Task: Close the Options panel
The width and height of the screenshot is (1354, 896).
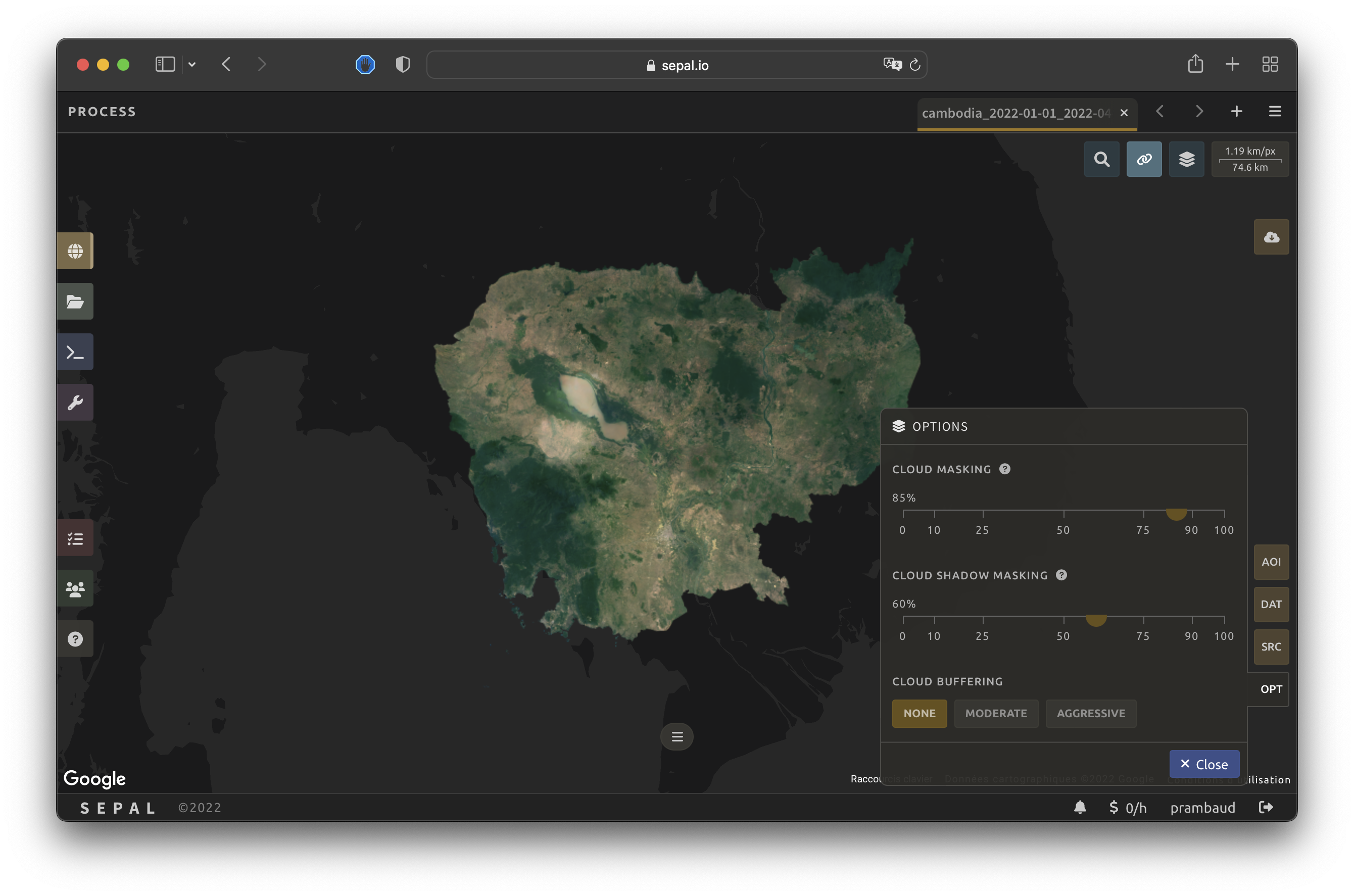Action: (x=1203, y=764)
